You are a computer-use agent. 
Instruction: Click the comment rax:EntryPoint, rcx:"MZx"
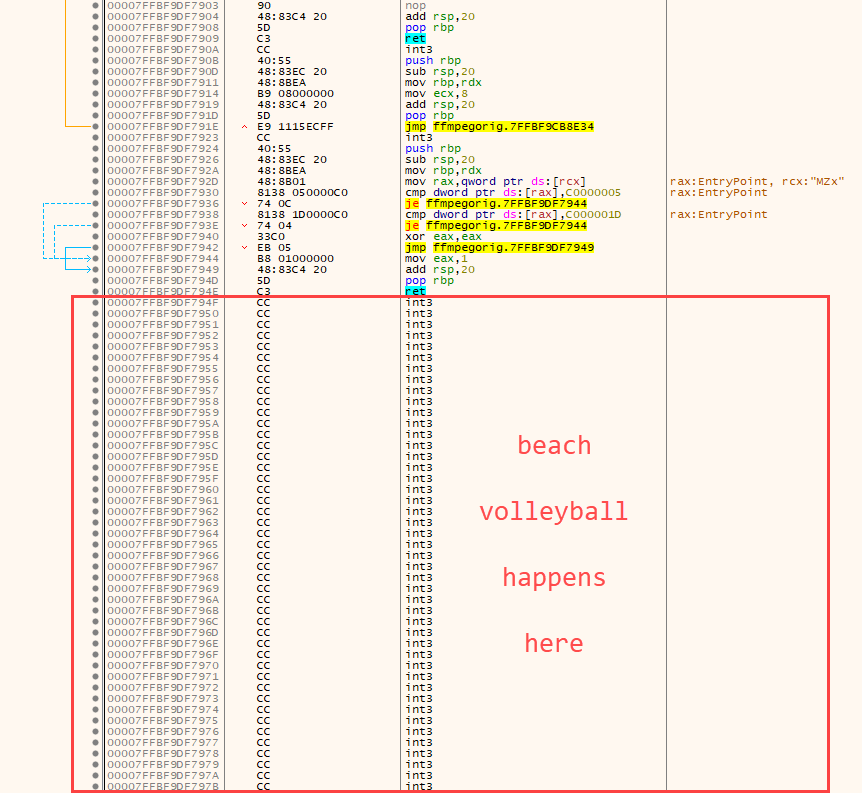pos(758,182)
